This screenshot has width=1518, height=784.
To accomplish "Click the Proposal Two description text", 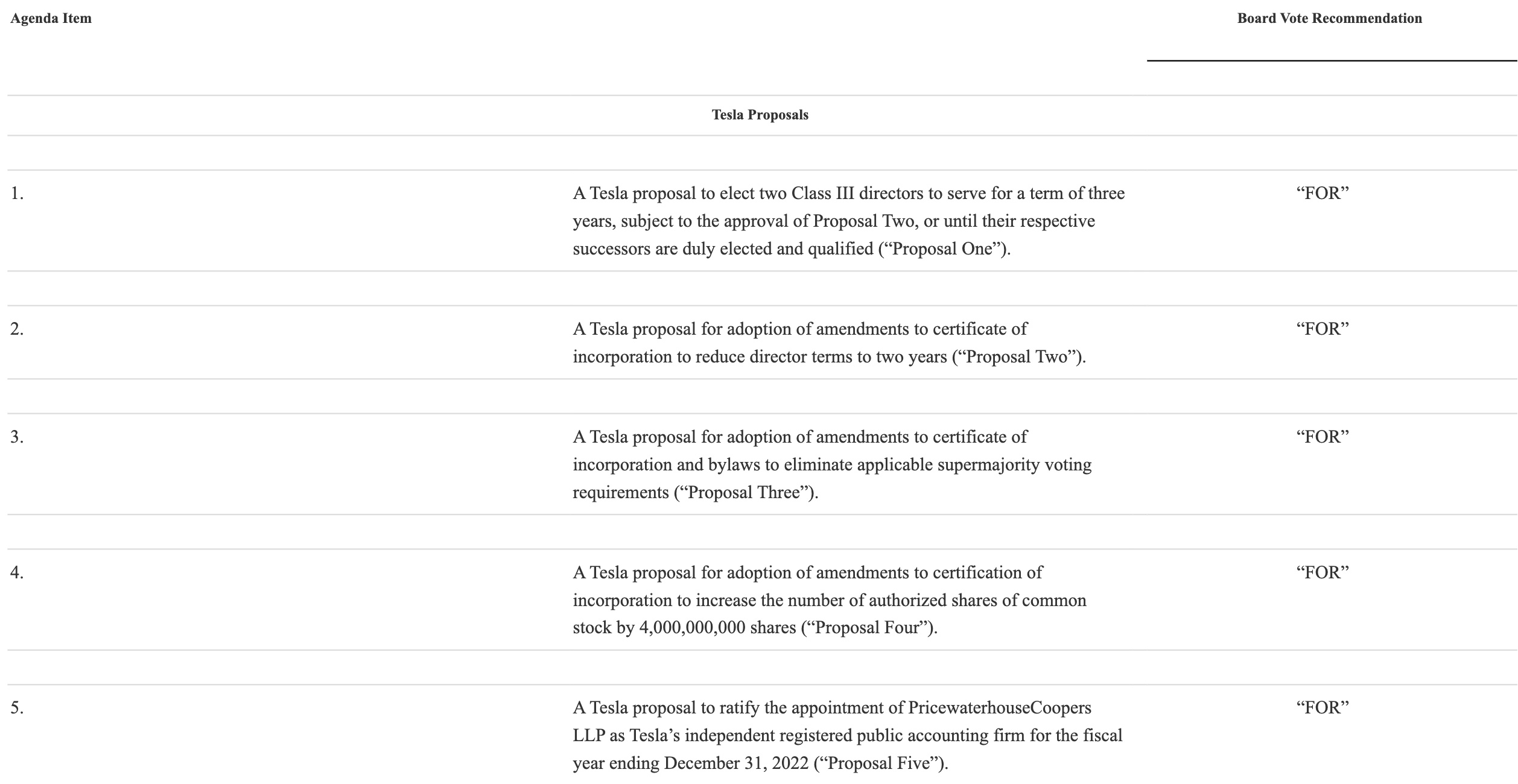I will click(829, 343).
